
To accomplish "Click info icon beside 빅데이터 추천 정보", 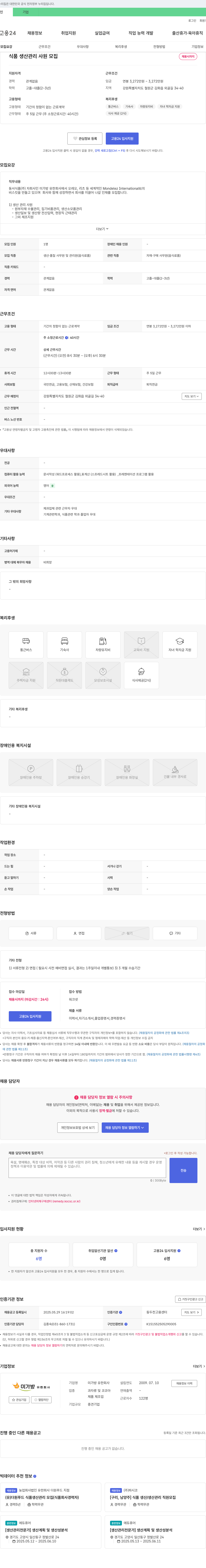I will point(35,1476).
